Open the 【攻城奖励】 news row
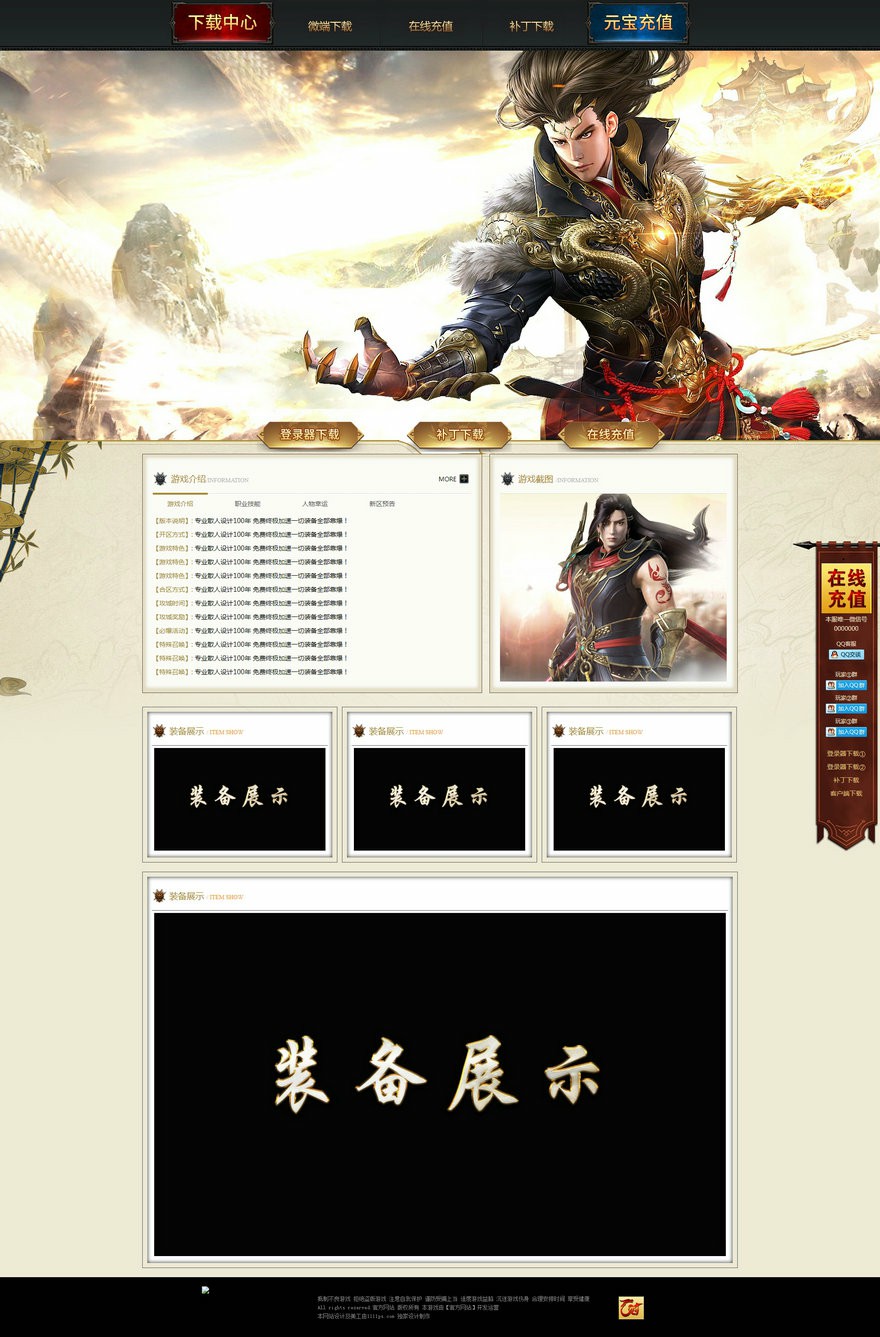Viewport: 880px width, 1337px height. pos(251,617)
